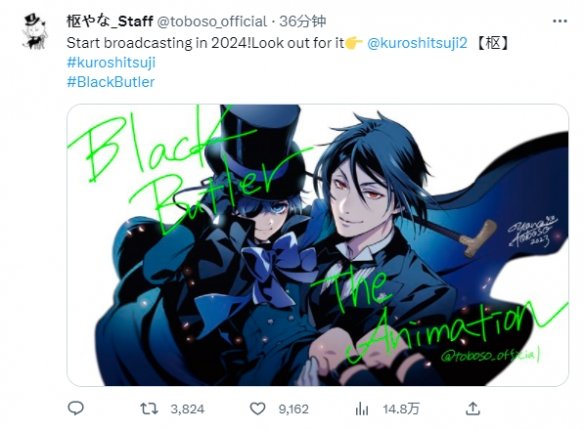584x430 pixels.
Task: Click the reply speech bubble icon
Action: (76, 408)
